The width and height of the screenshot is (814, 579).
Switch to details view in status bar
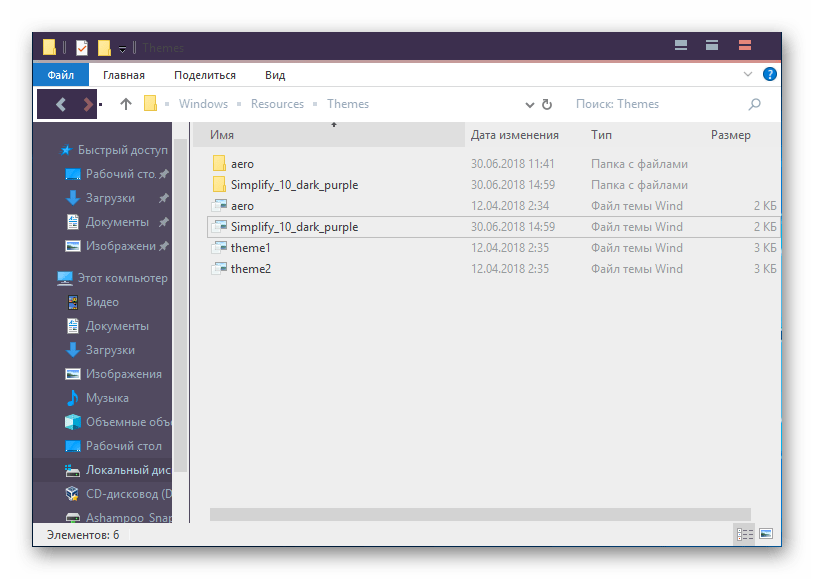[x=744, y=534]
